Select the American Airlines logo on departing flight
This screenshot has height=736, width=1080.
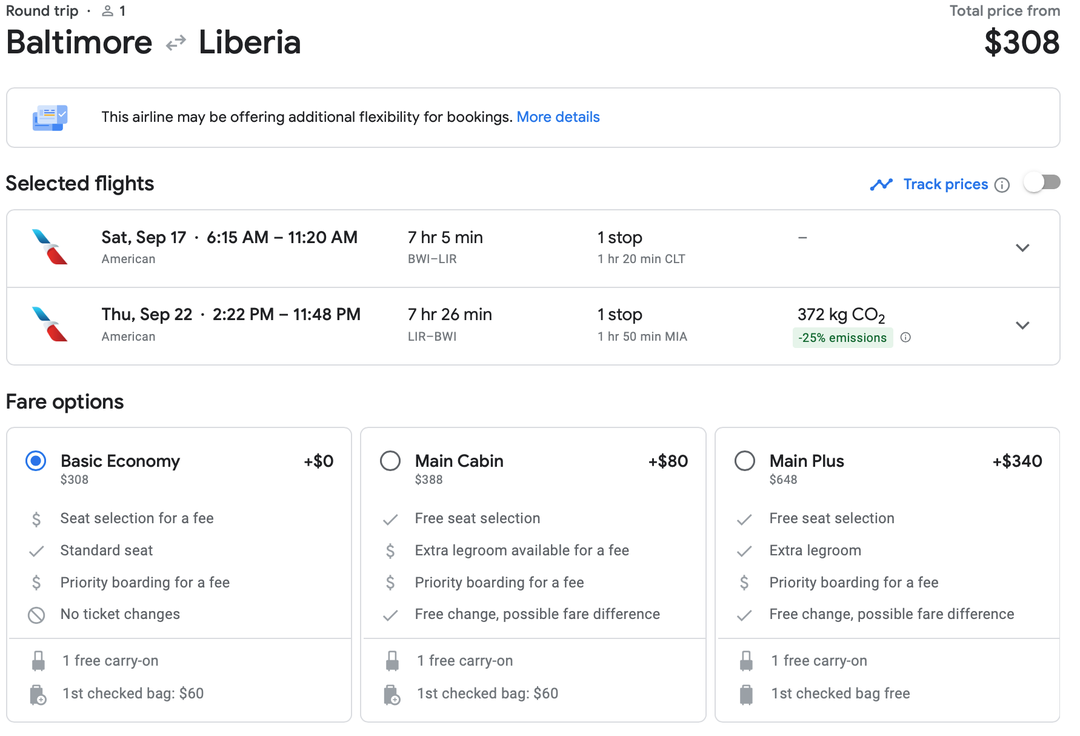click(x=51, y=247)
